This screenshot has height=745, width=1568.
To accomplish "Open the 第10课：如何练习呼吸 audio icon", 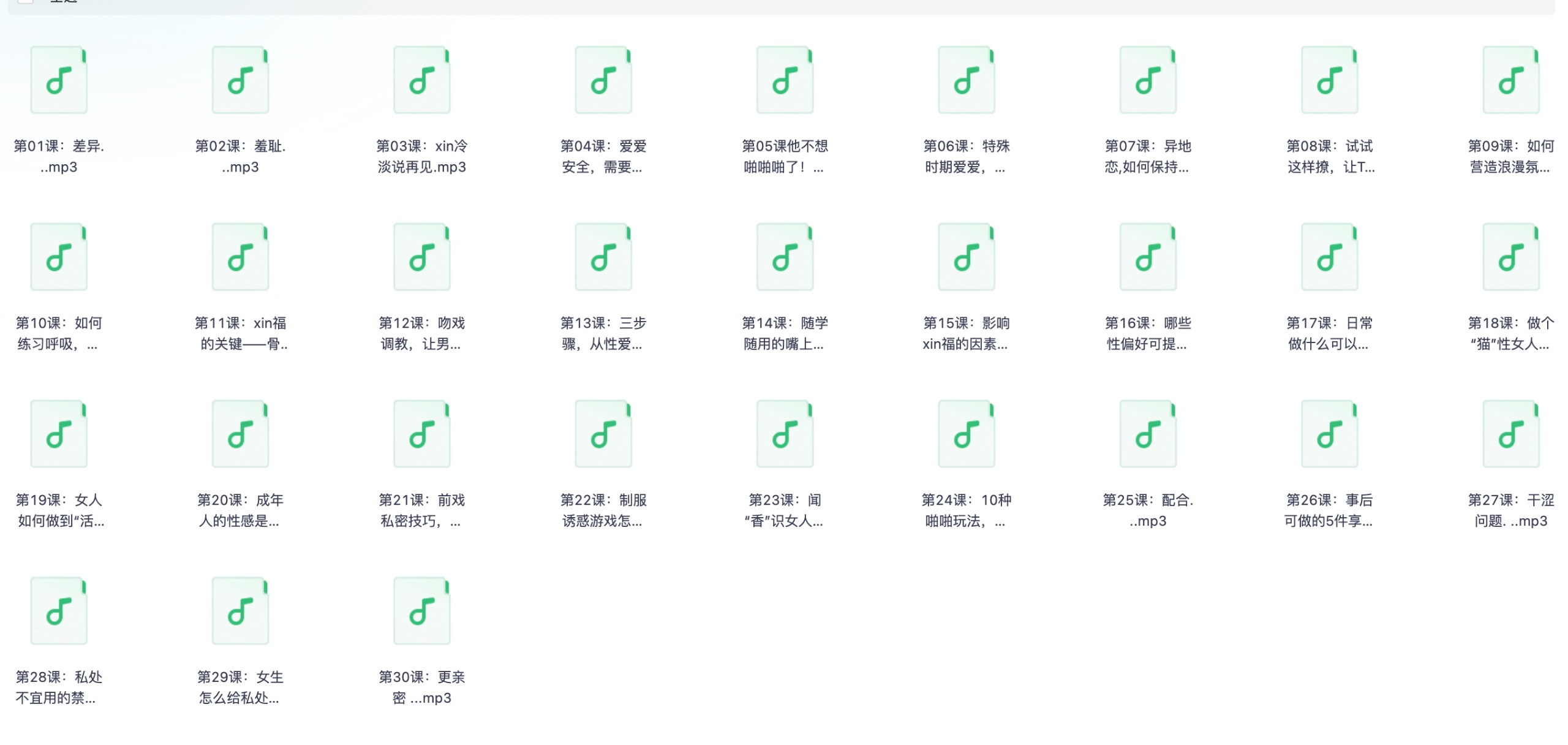I will [x=59, y=257].
